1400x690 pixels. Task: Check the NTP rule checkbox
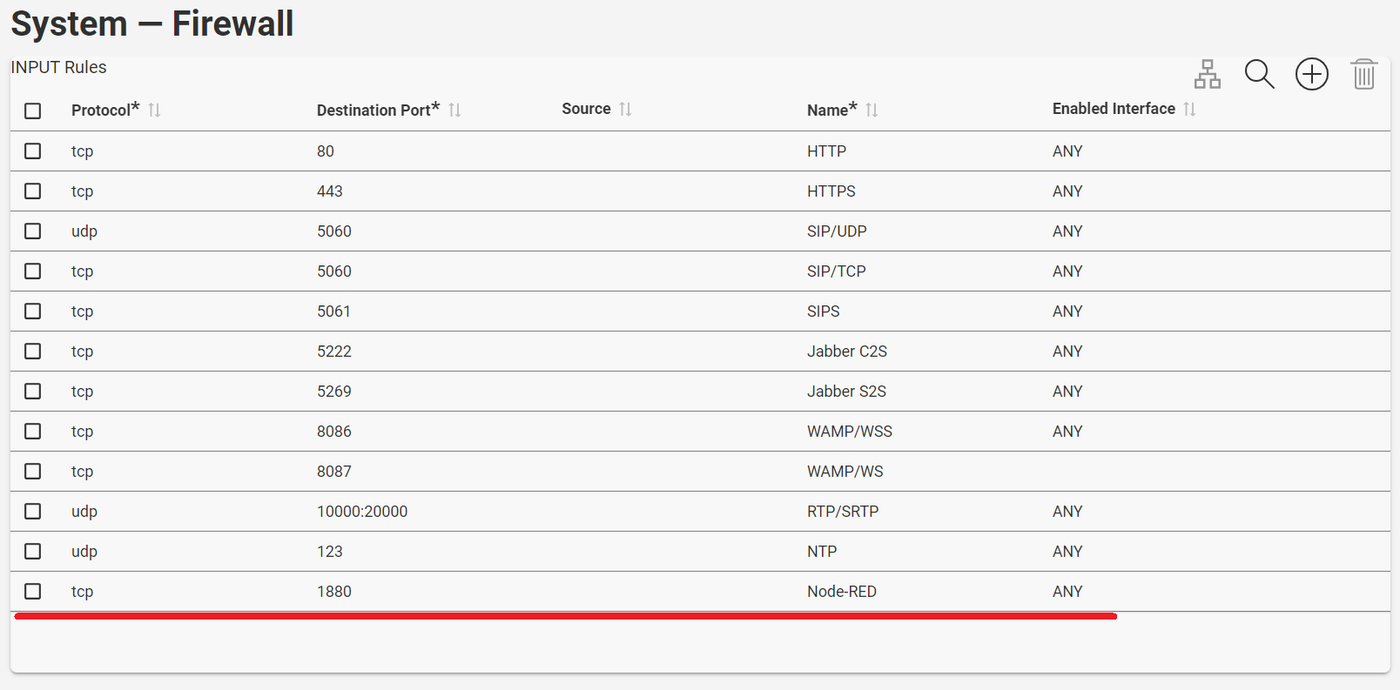click(x=33, y=551)
